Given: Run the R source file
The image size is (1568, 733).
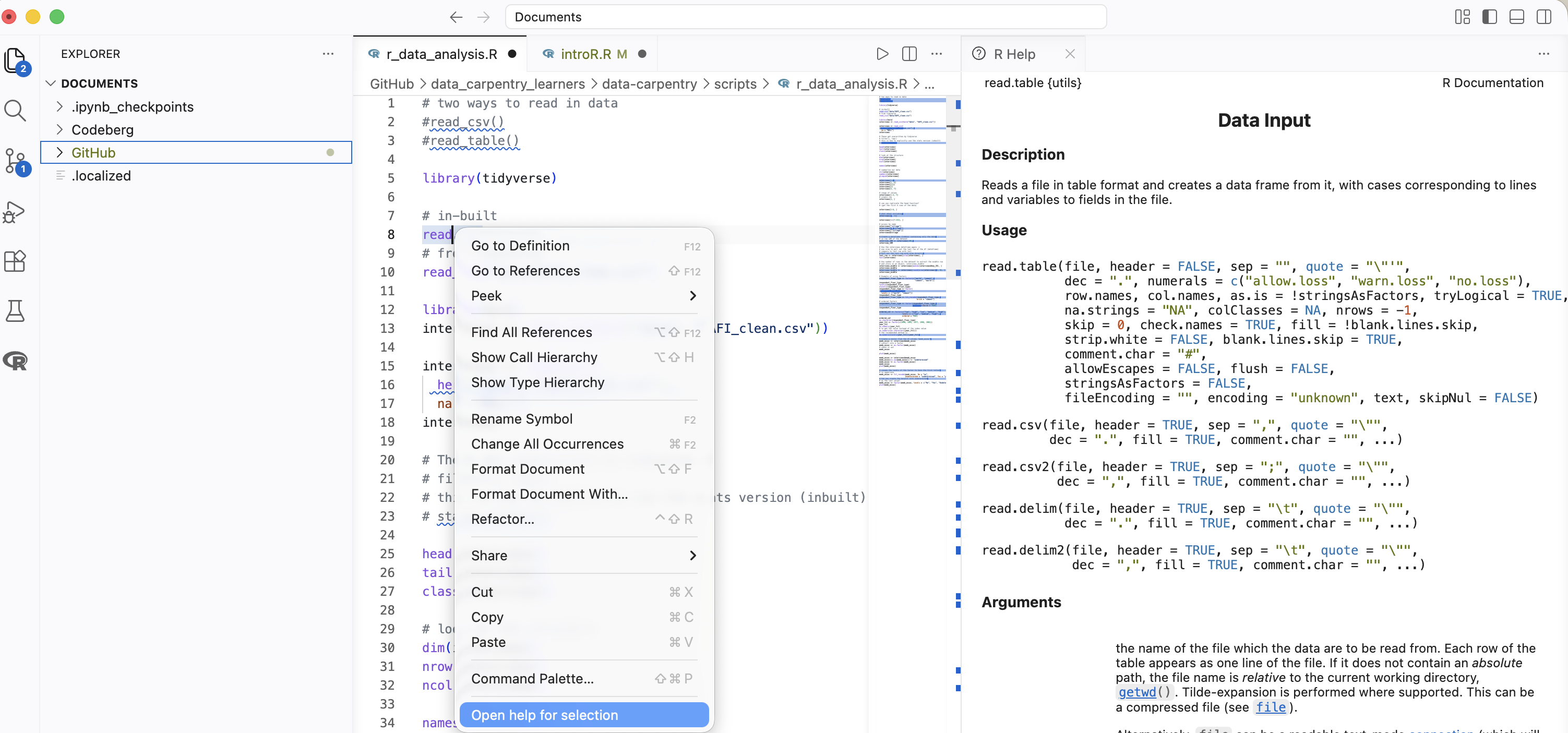Looking at the screenshot, I should (x=882, y=54).
